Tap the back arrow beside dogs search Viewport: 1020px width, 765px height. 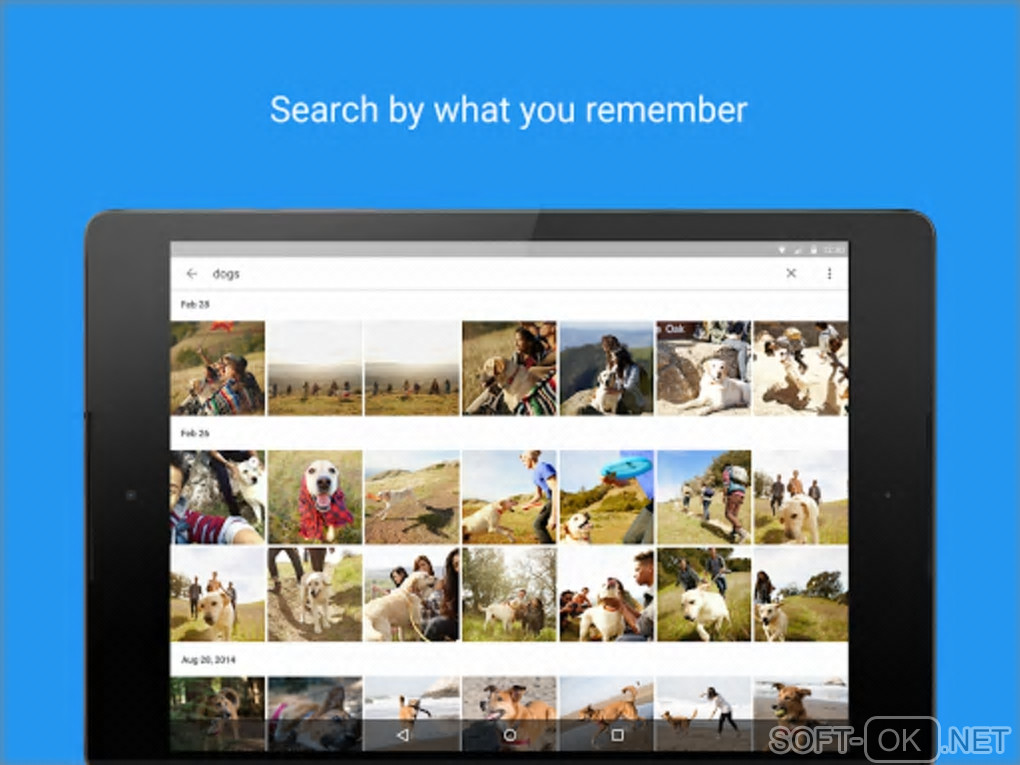pos(191,274)
